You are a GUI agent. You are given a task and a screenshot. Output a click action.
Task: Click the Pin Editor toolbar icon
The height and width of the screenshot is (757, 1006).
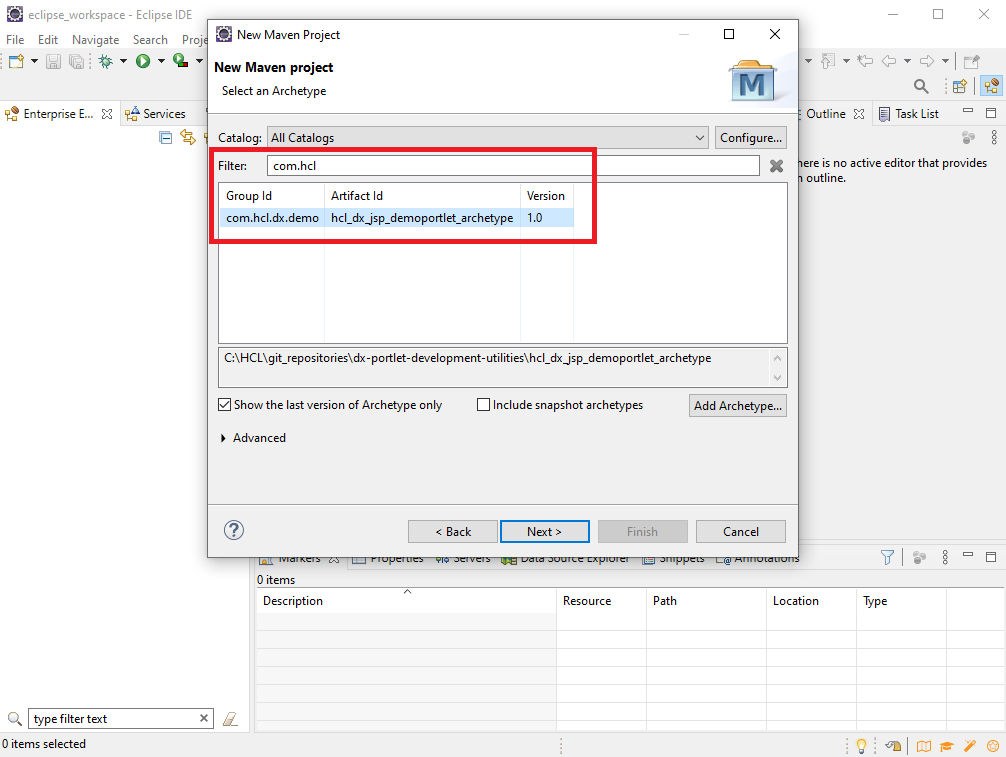[x=972, y=62]
